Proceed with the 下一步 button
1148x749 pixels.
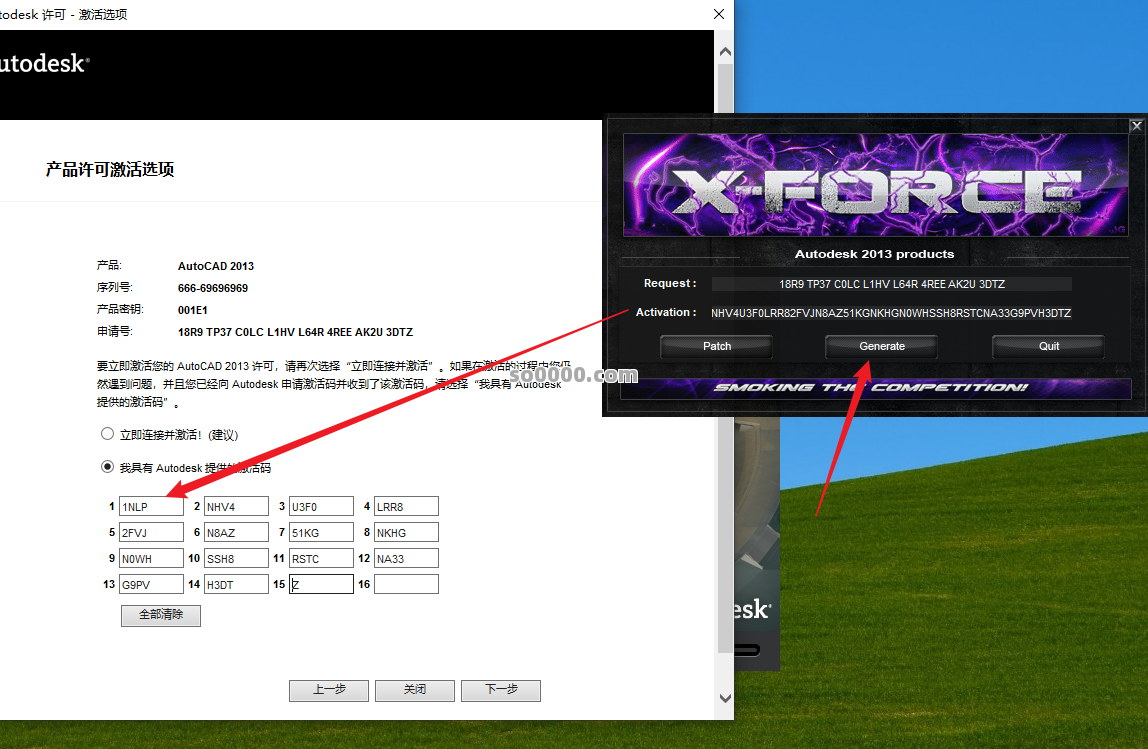[x=501, y=690]
